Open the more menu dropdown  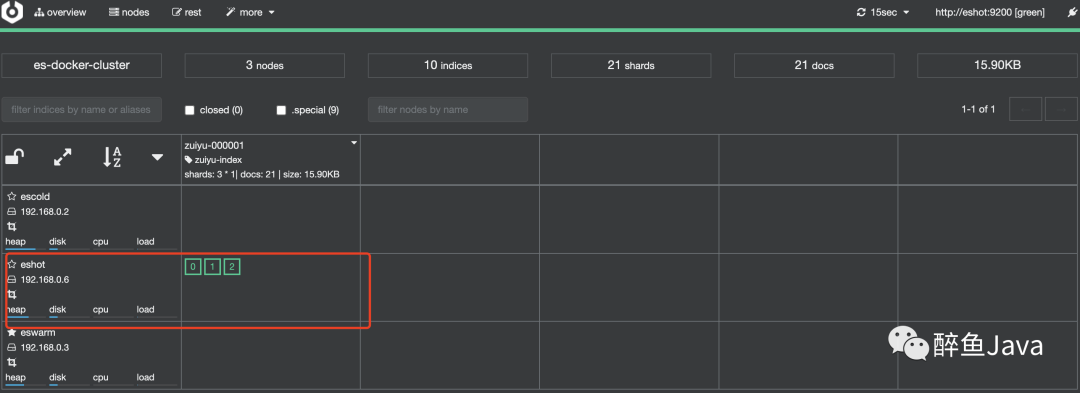pyautogui.click(x=251, y=12)
